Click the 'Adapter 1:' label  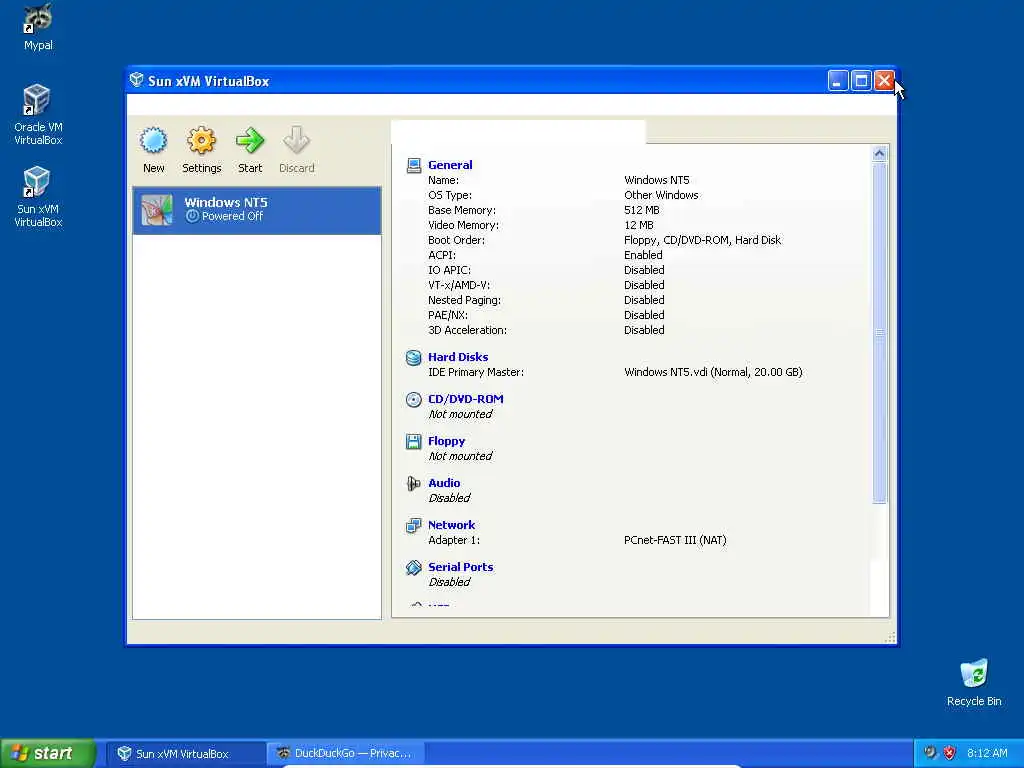(x=454, y=540)
